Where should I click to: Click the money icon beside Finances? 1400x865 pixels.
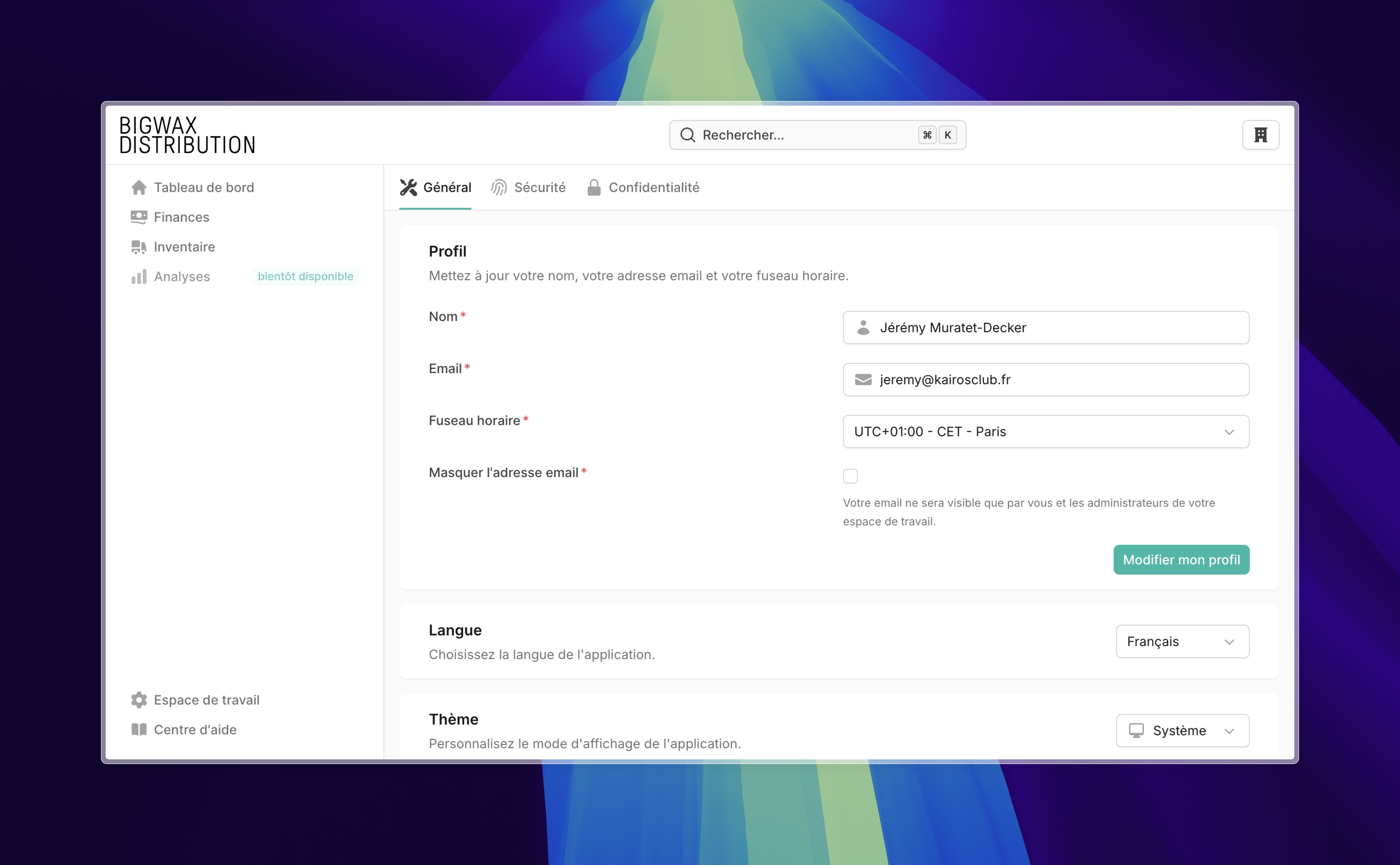click(138, 217)
